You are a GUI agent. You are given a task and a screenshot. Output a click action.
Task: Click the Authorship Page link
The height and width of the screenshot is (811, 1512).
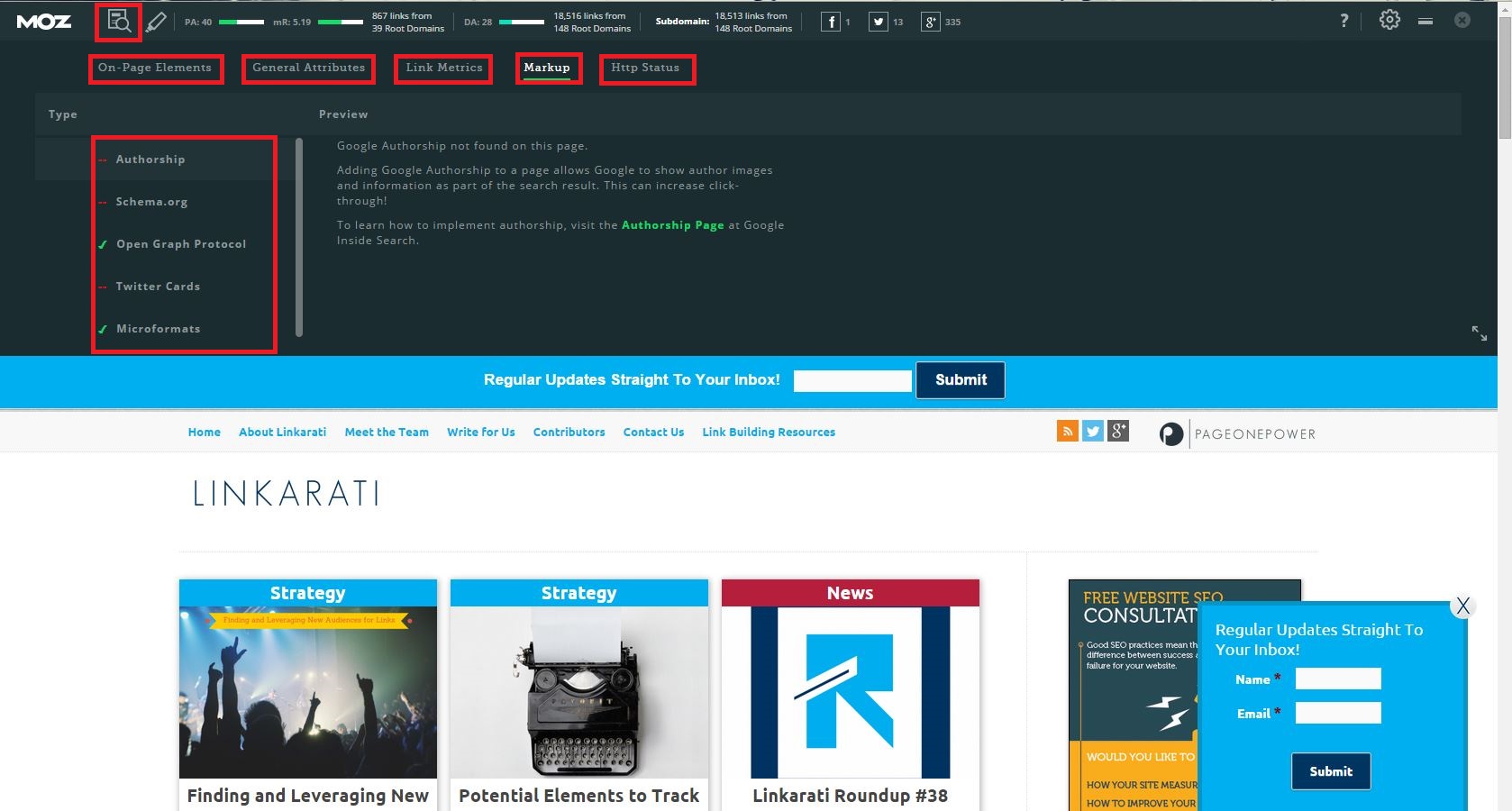pyautogui.click(x=672, y=224)
